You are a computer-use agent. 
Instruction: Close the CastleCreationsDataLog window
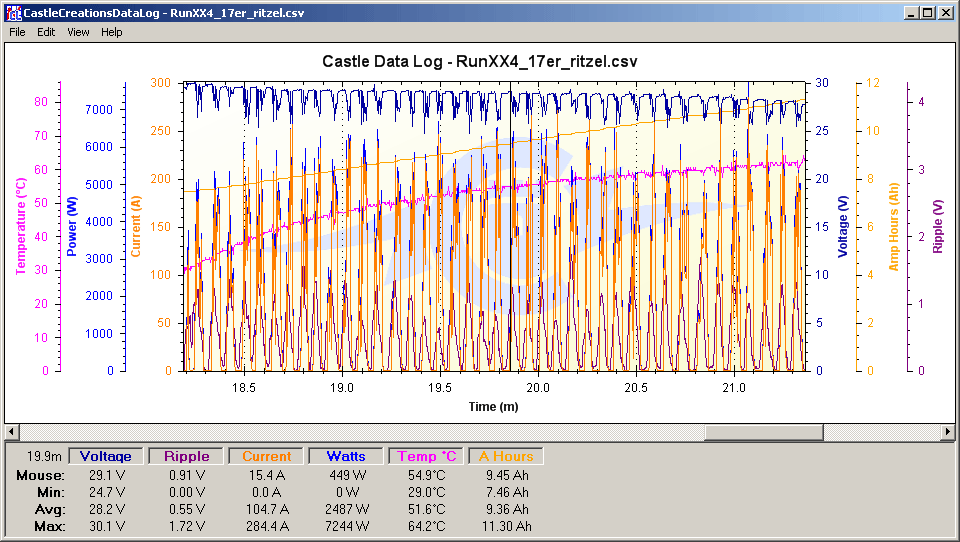pos(945,13)
